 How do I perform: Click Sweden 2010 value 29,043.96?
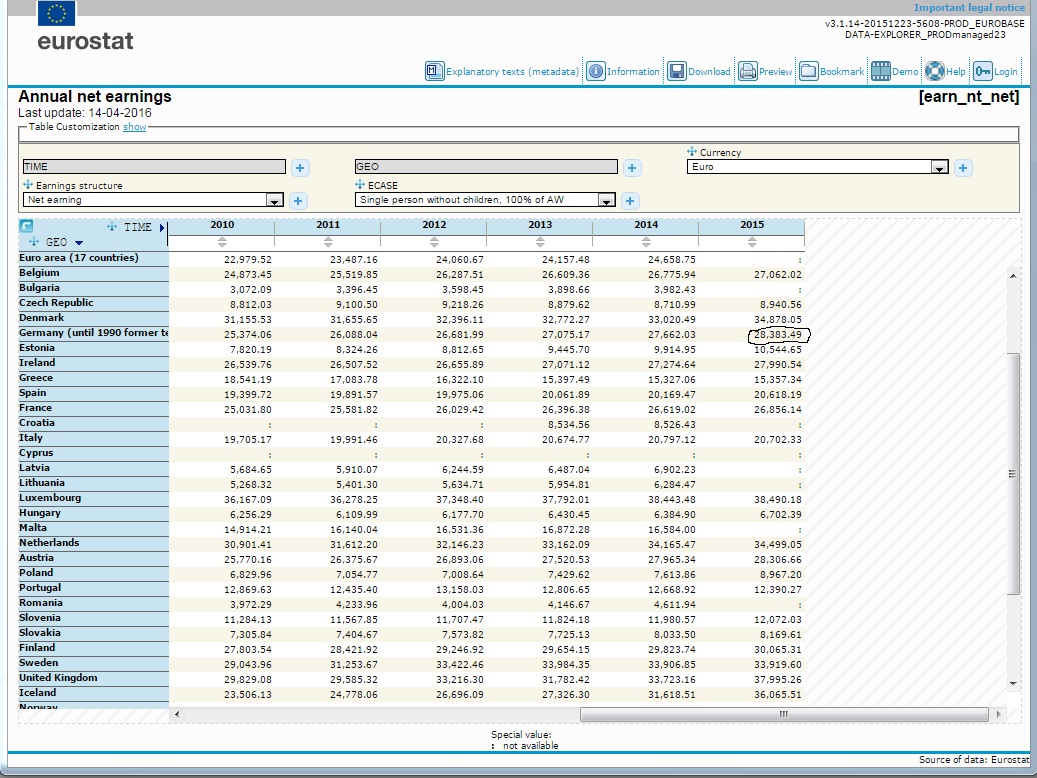[247, 664]
